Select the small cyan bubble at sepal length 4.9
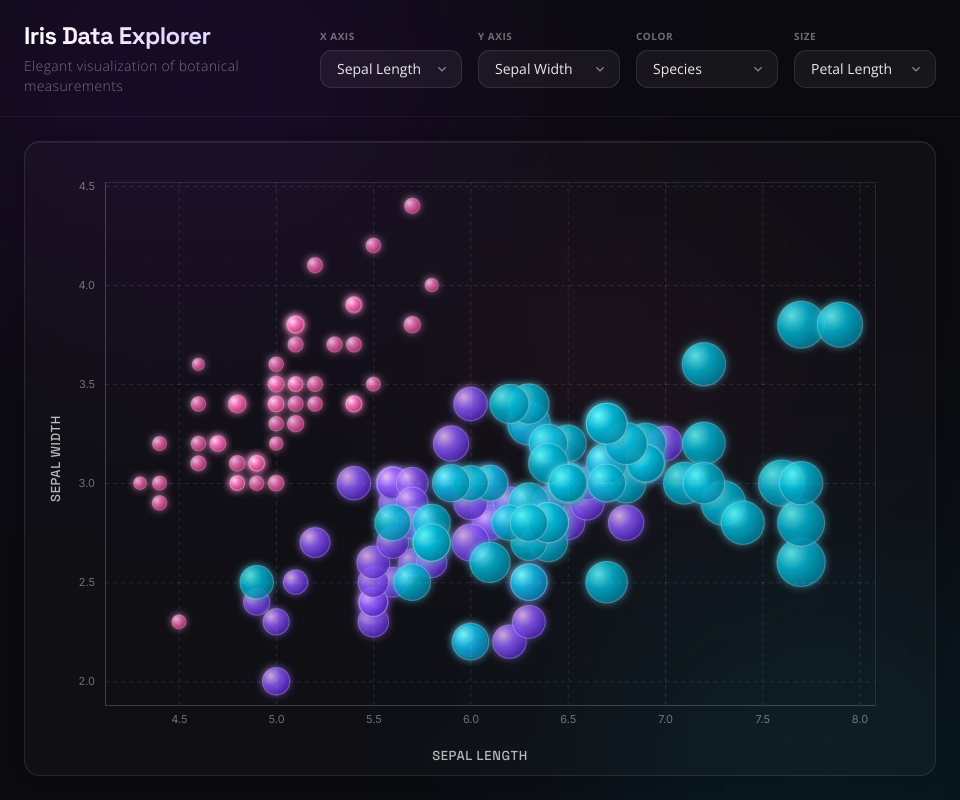This screenshot has height=800, width=960. (x=257, y=581)
